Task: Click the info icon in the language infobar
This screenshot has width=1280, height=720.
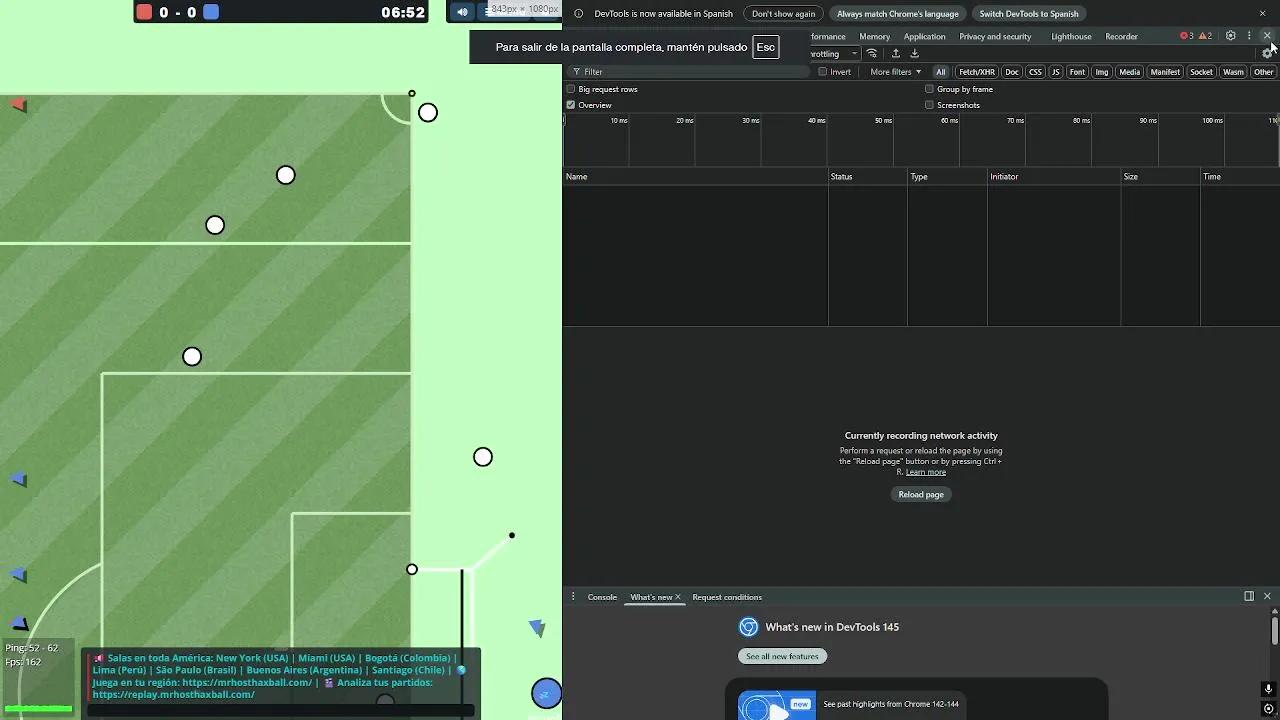Action: (578, 14)
